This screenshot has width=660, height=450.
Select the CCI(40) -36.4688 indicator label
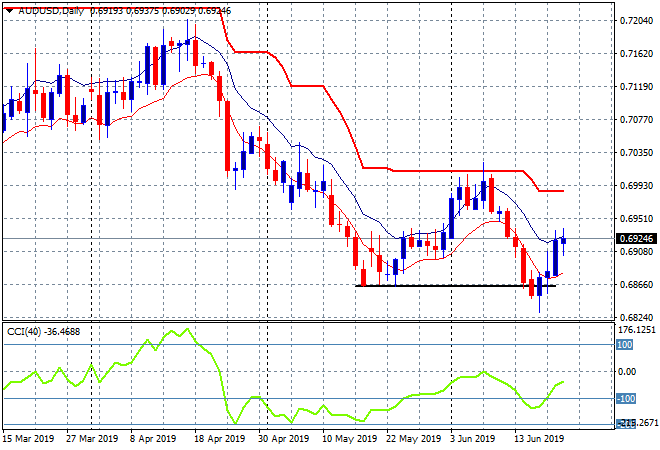[x=43, y=332]
